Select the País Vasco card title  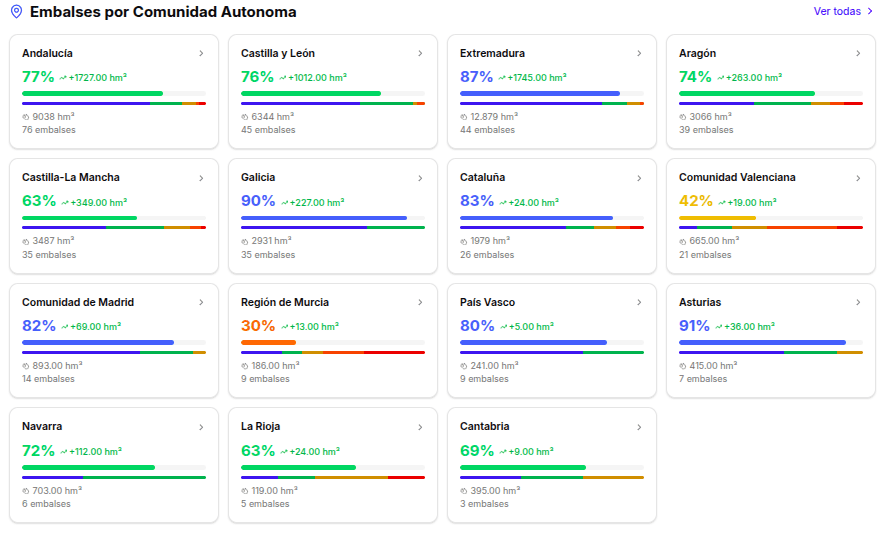click(487, 302)
